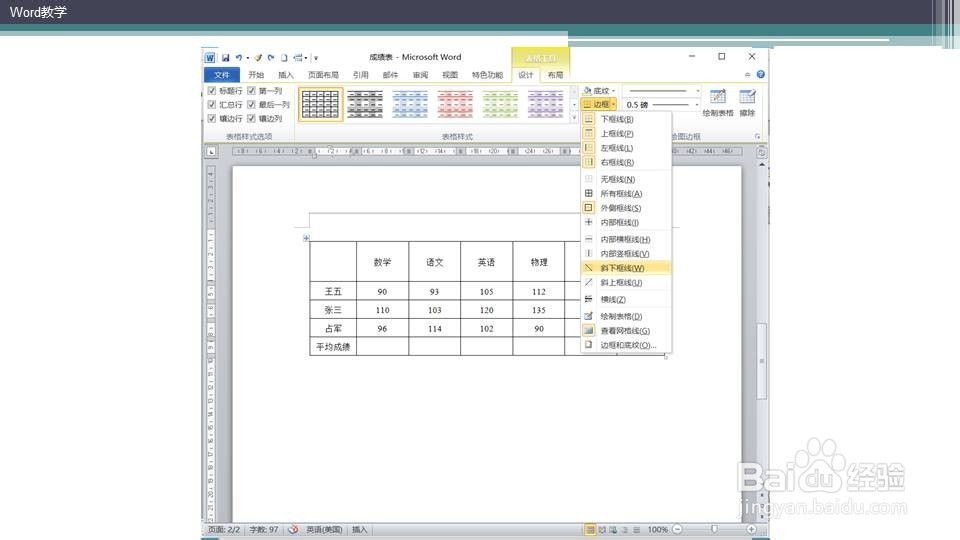
Task: Choose 无框线(N) no border
Action: tap(626, 179)
